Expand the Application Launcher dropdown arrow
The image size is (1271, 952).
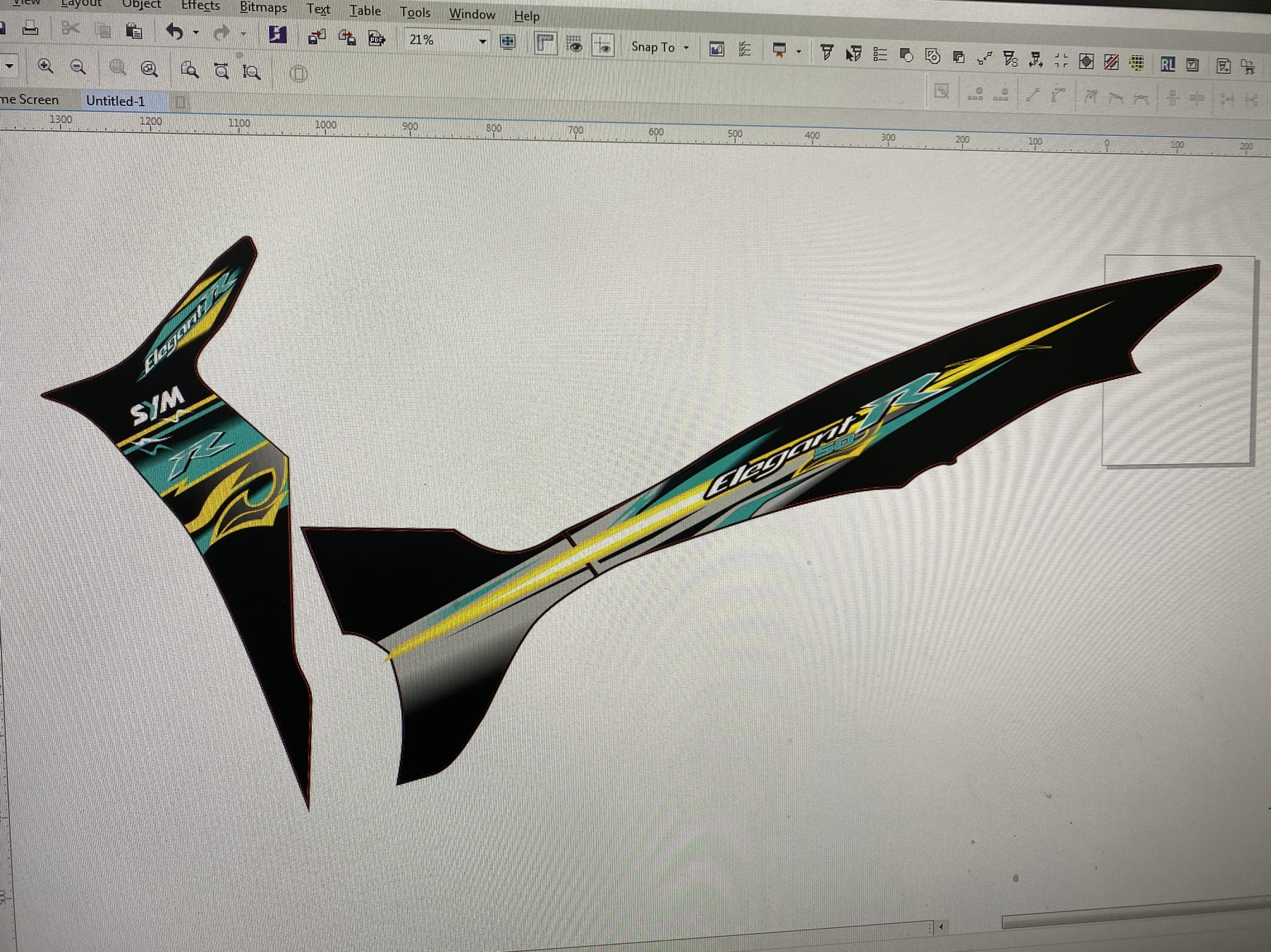pos(798,52)
